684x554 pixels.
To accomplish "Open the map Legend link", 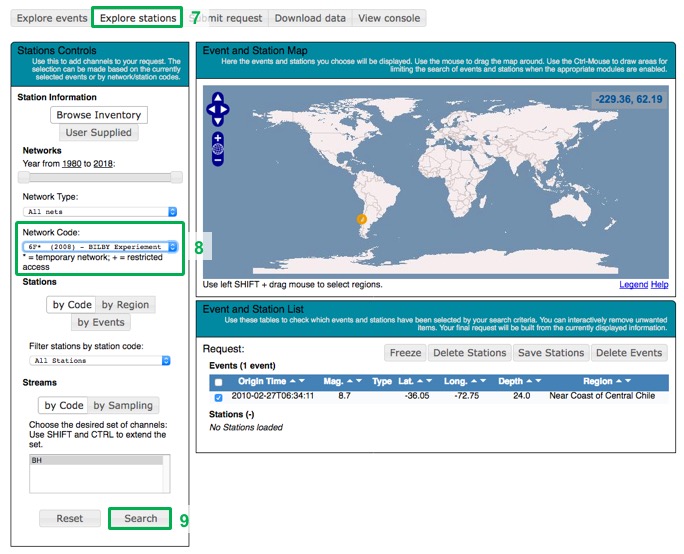I will [x=633, y=284].
